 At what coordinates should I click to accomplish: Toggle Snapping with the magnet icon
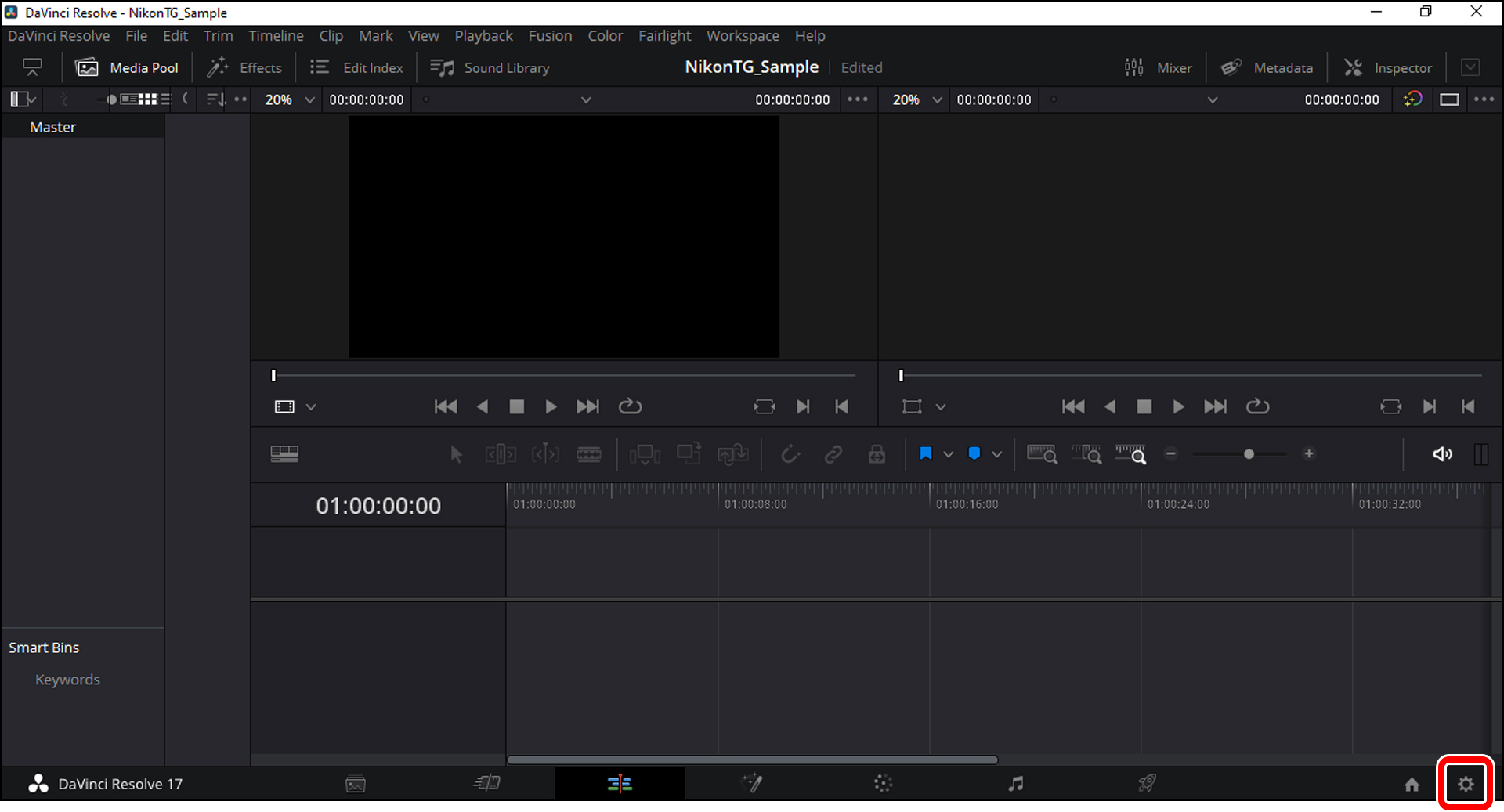pyautogui.click(x=790, y=454)
